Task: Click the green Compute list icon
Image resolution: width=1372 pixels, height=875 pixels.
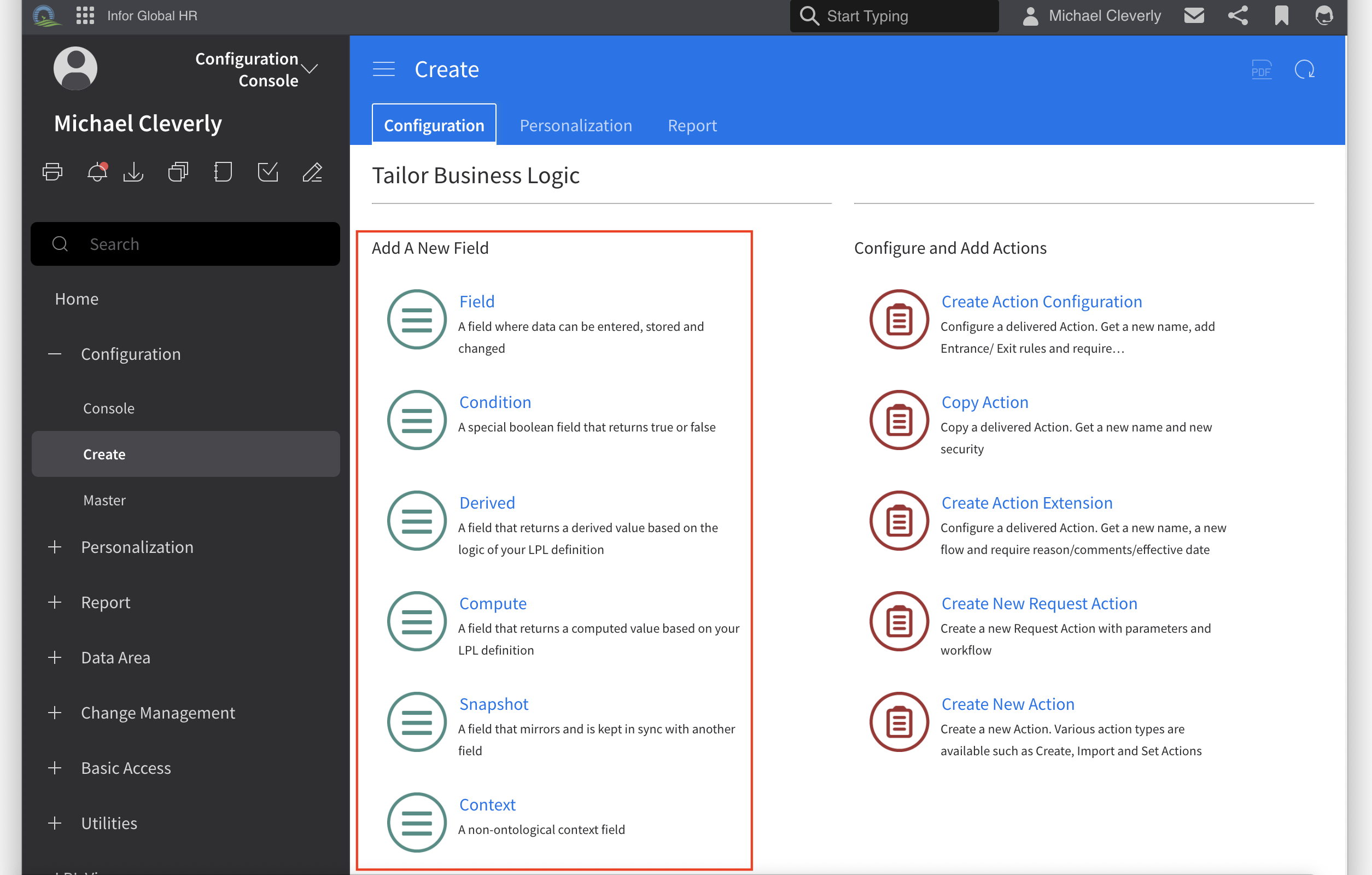Action: click(417, 621)
